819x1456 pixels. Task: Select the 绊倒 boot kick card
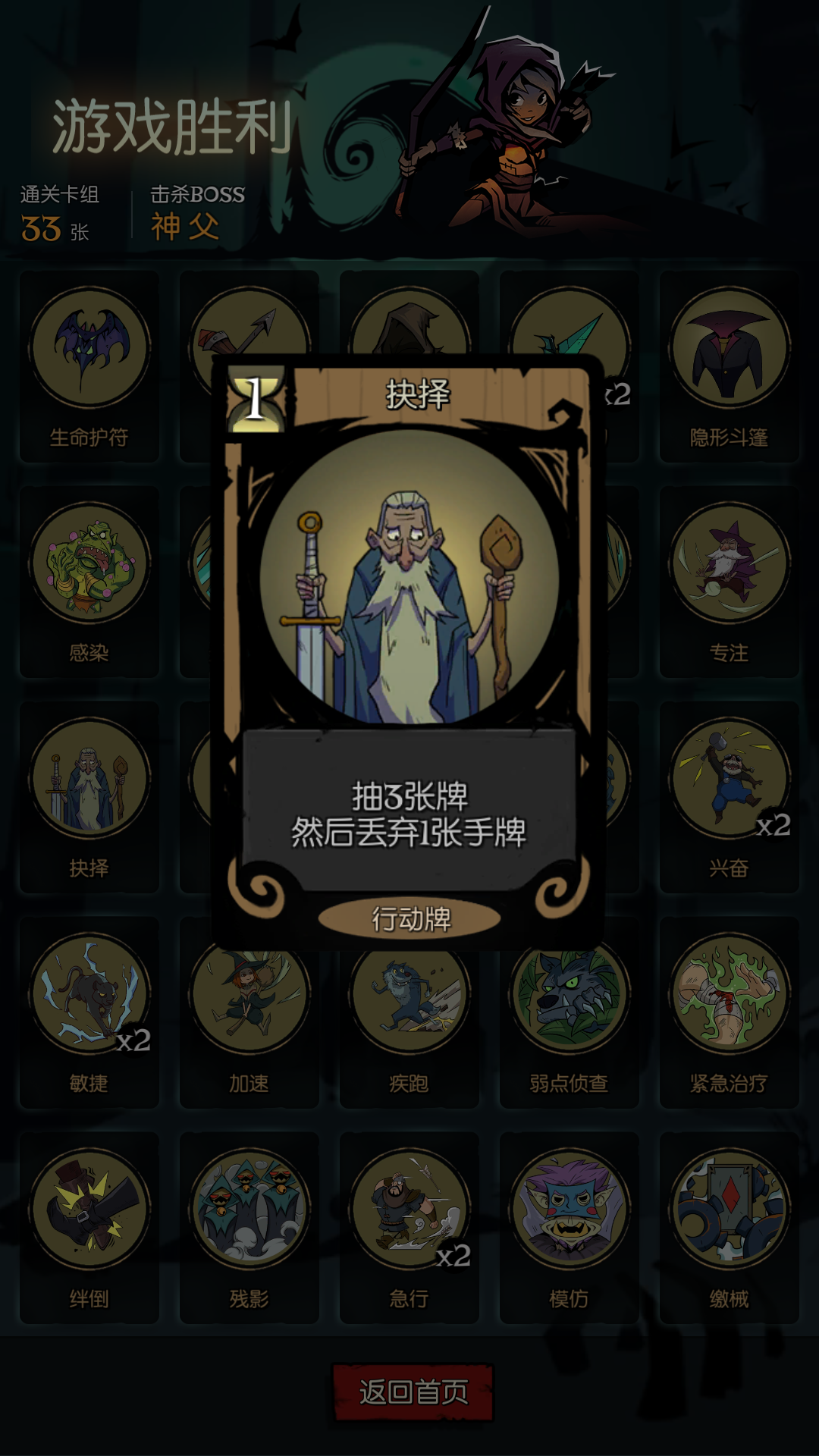point(89,1228)
